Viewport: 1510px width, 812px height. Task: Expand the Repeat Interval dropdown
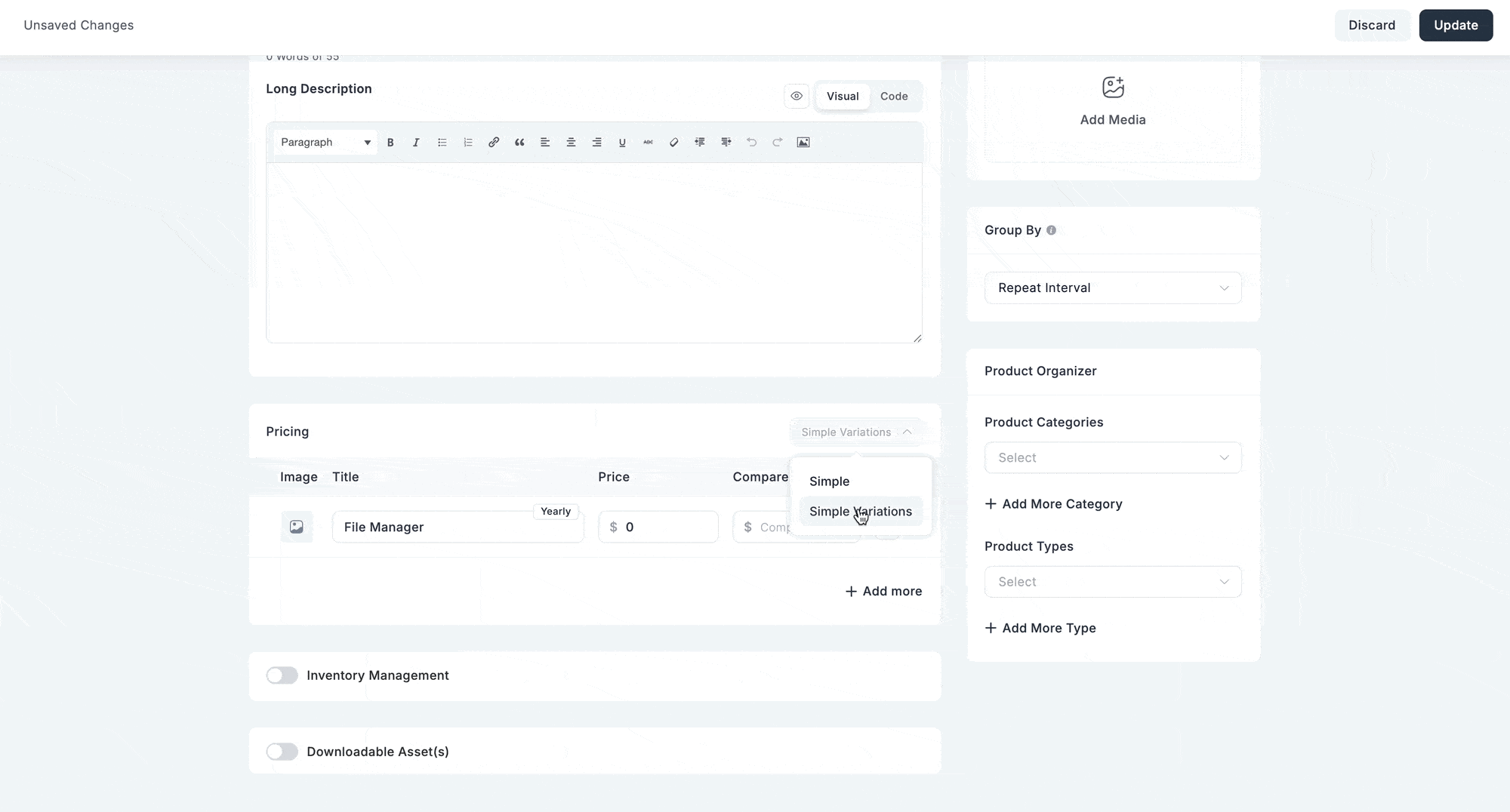tap(1112, 288)
